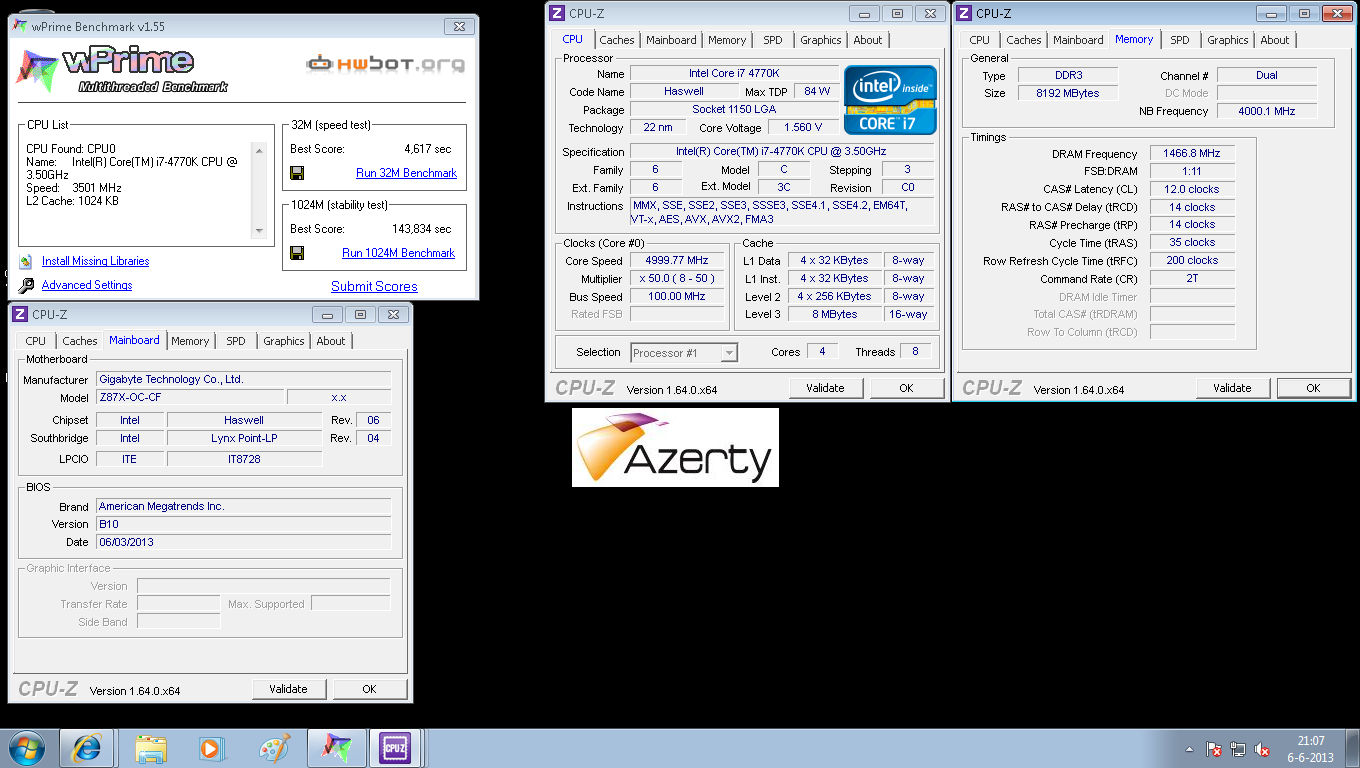This screenshot has width=1360, height=768.
Task: Click the Azerty logo image
Action: tap(675, 448)
